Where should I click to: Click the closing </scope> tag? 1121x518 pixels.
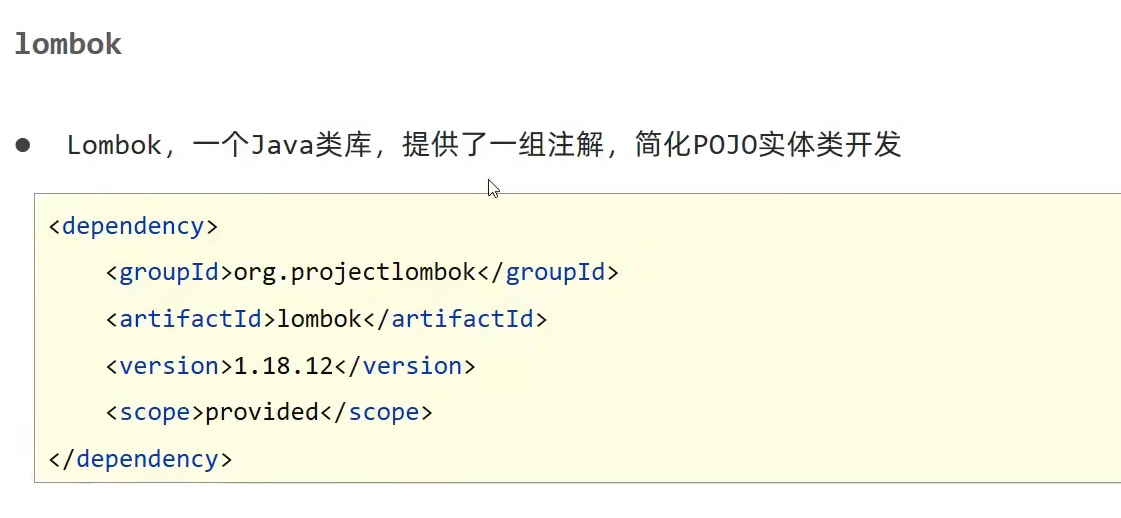click(376, 412)
